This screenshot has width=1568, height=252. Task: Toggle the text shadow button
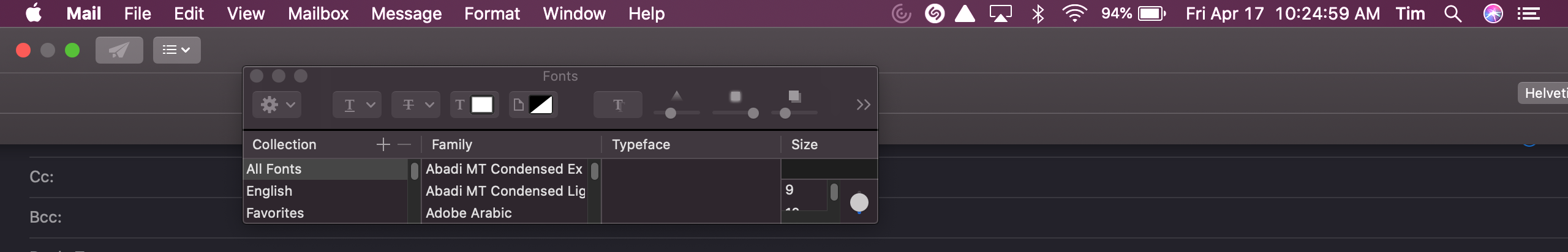pos(617,105)
